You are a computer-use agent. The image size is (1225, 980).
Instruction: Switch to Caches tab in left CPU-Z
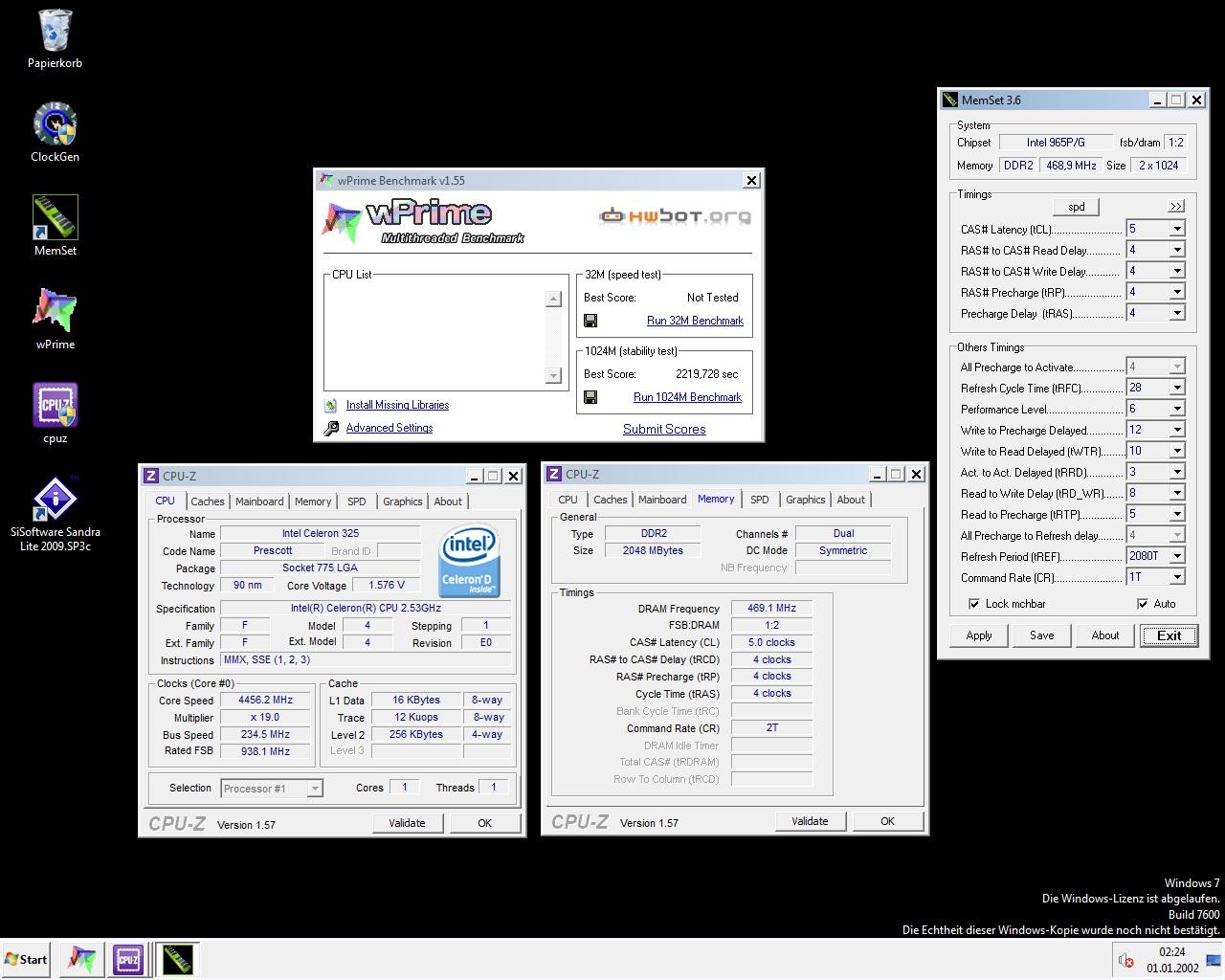tap(208, 501)
